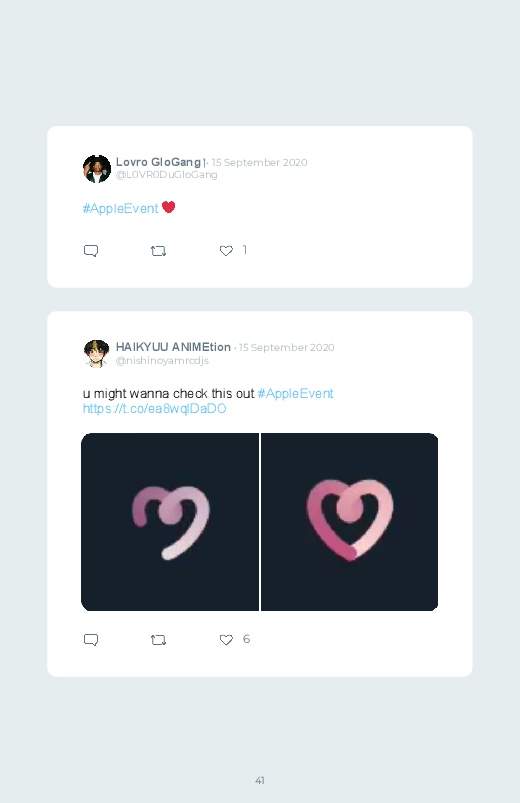Viewport: 520px width, 803px height.
Task: Click the red heart emoji
Action: (x=169, y=207)
